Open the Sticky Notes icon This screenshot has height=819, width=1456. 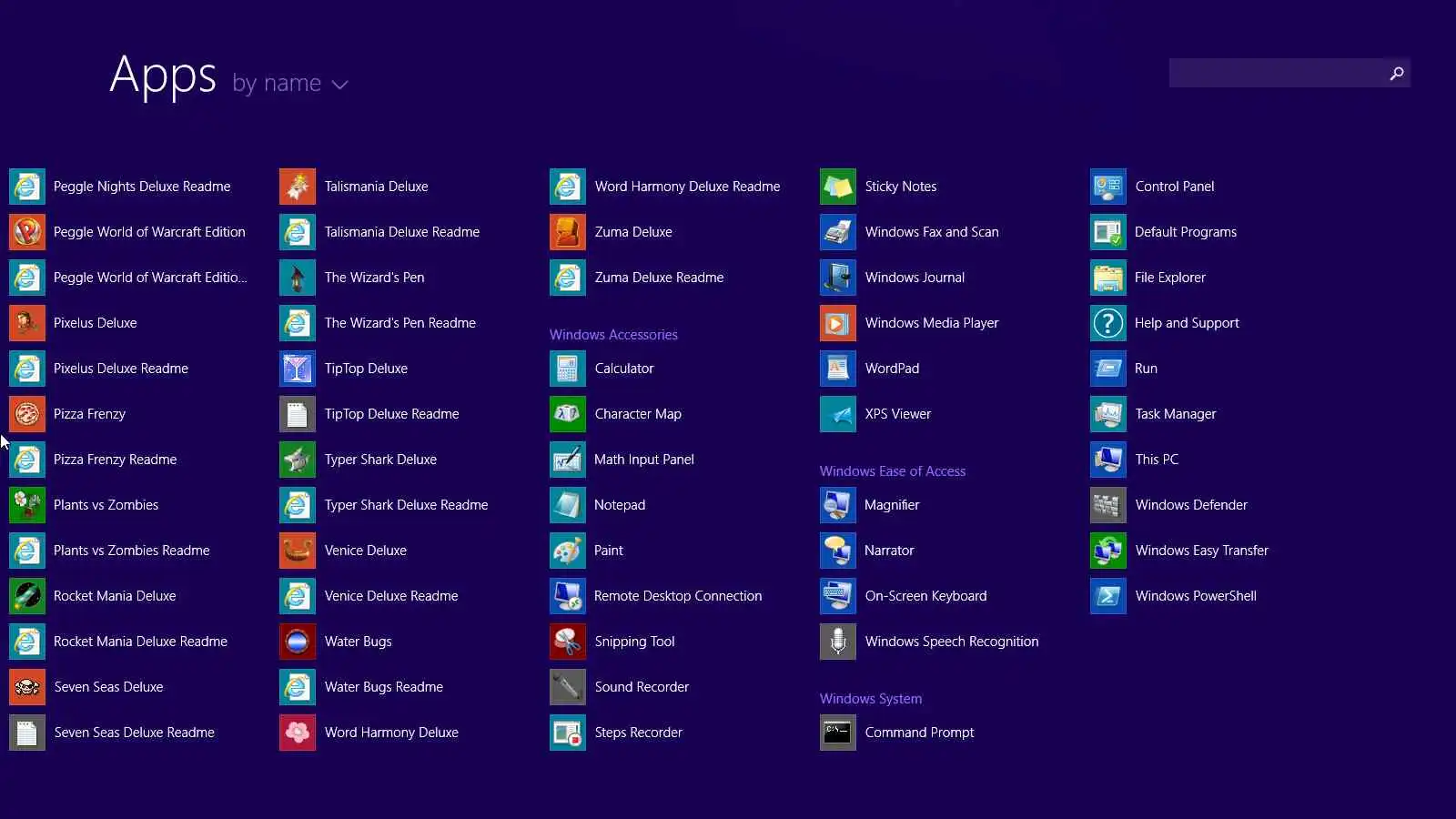[x=838, y=187]
